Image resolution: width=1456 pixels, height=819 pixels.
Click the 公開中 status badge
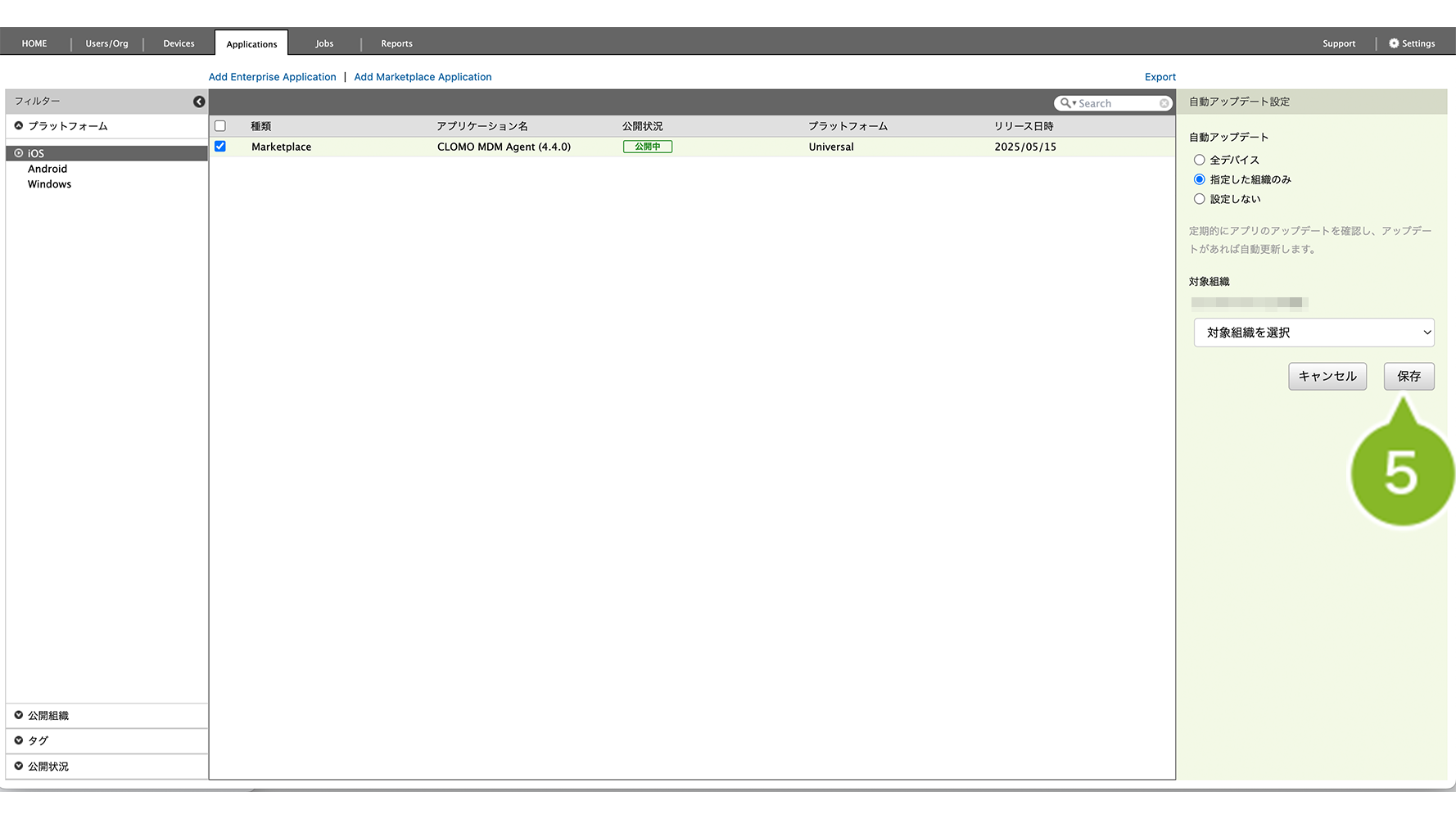(647, 147)
